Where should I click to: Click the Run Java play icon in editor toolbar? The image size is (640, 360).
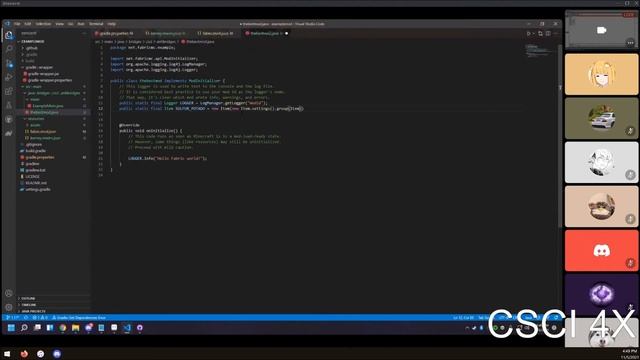point(529,33)
